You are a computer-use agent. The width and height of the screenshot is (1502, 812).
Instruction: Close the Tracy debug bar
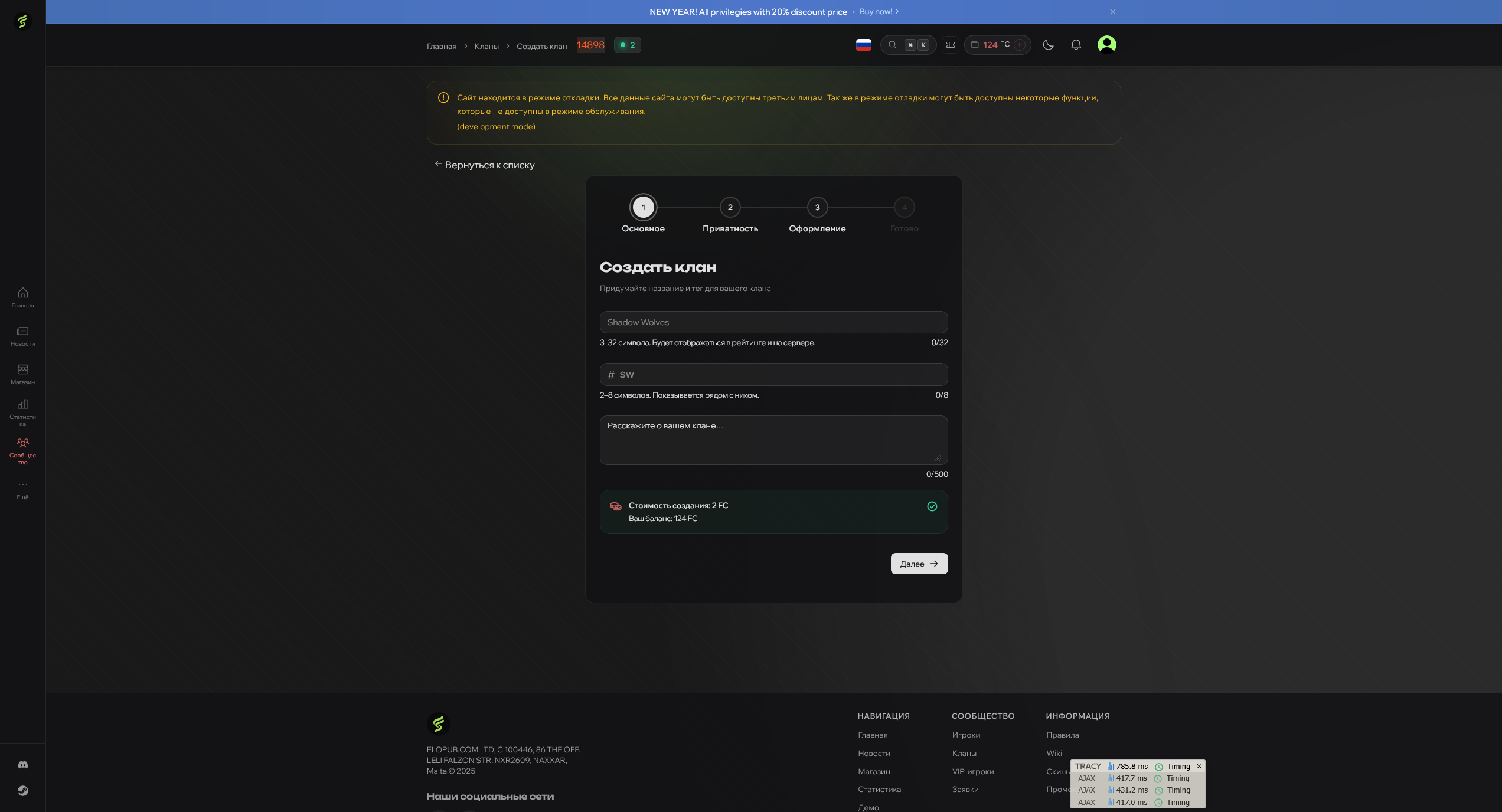(x=1199, y=766)
